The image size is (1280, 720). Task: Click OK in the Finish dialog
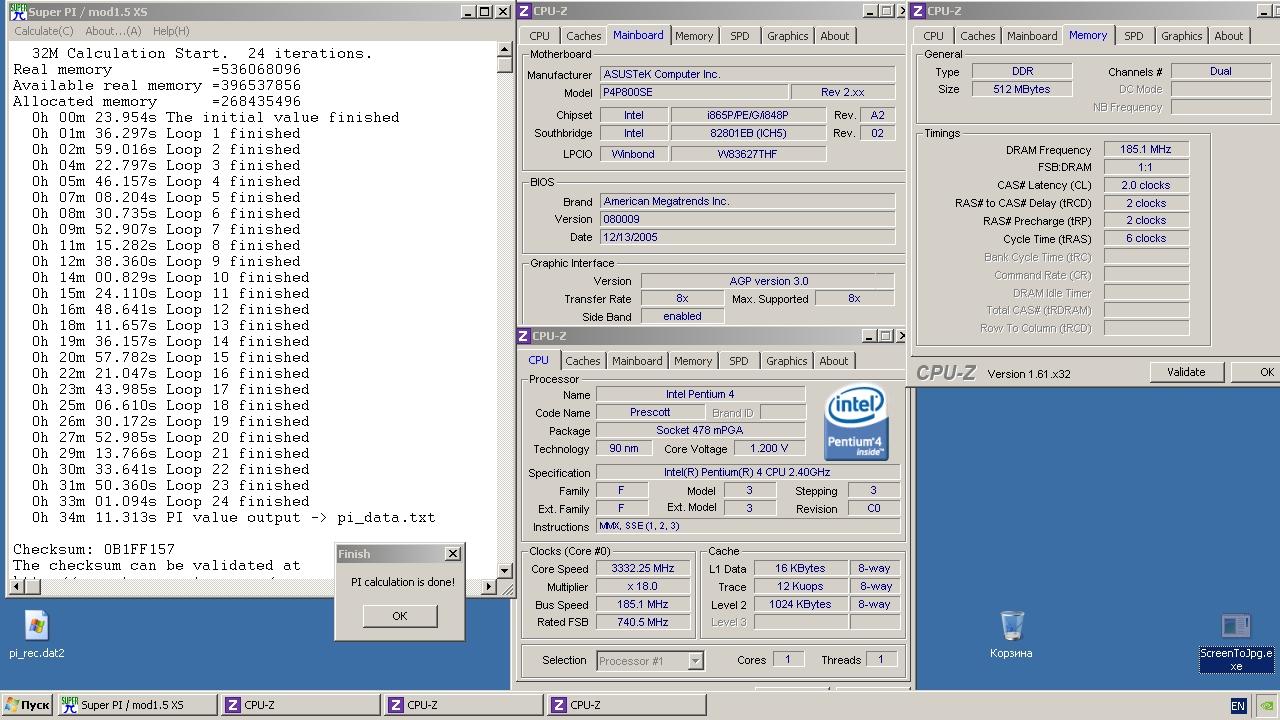click(399, 616)
